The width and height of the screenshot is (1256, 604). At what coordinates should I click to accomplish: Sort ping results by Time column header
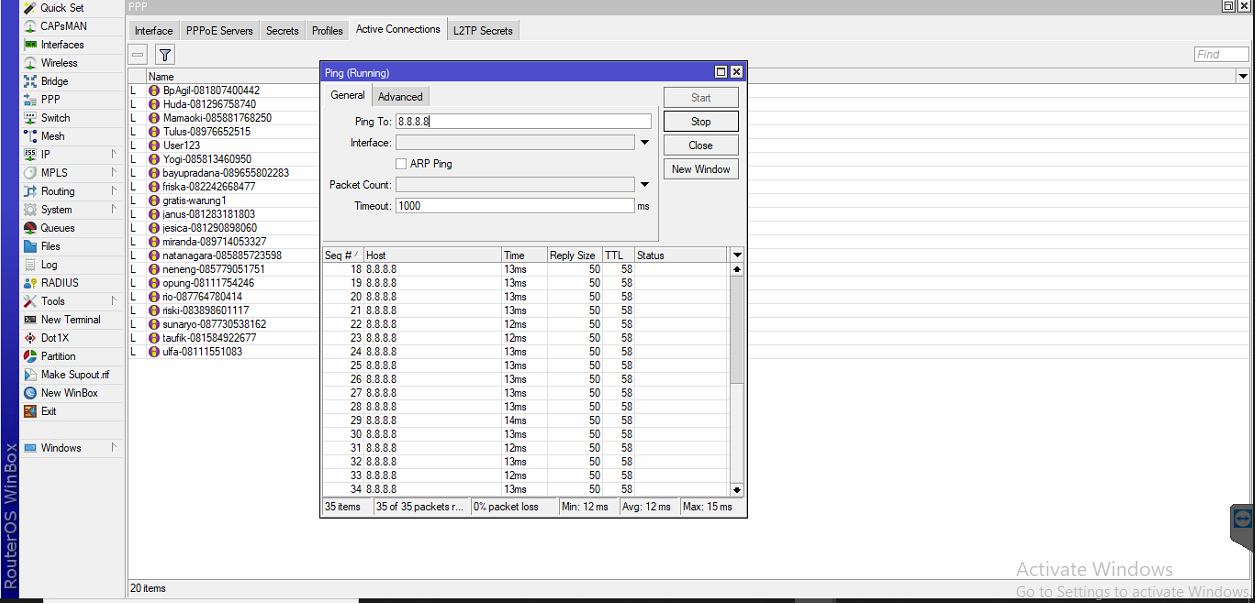point(524,256)
